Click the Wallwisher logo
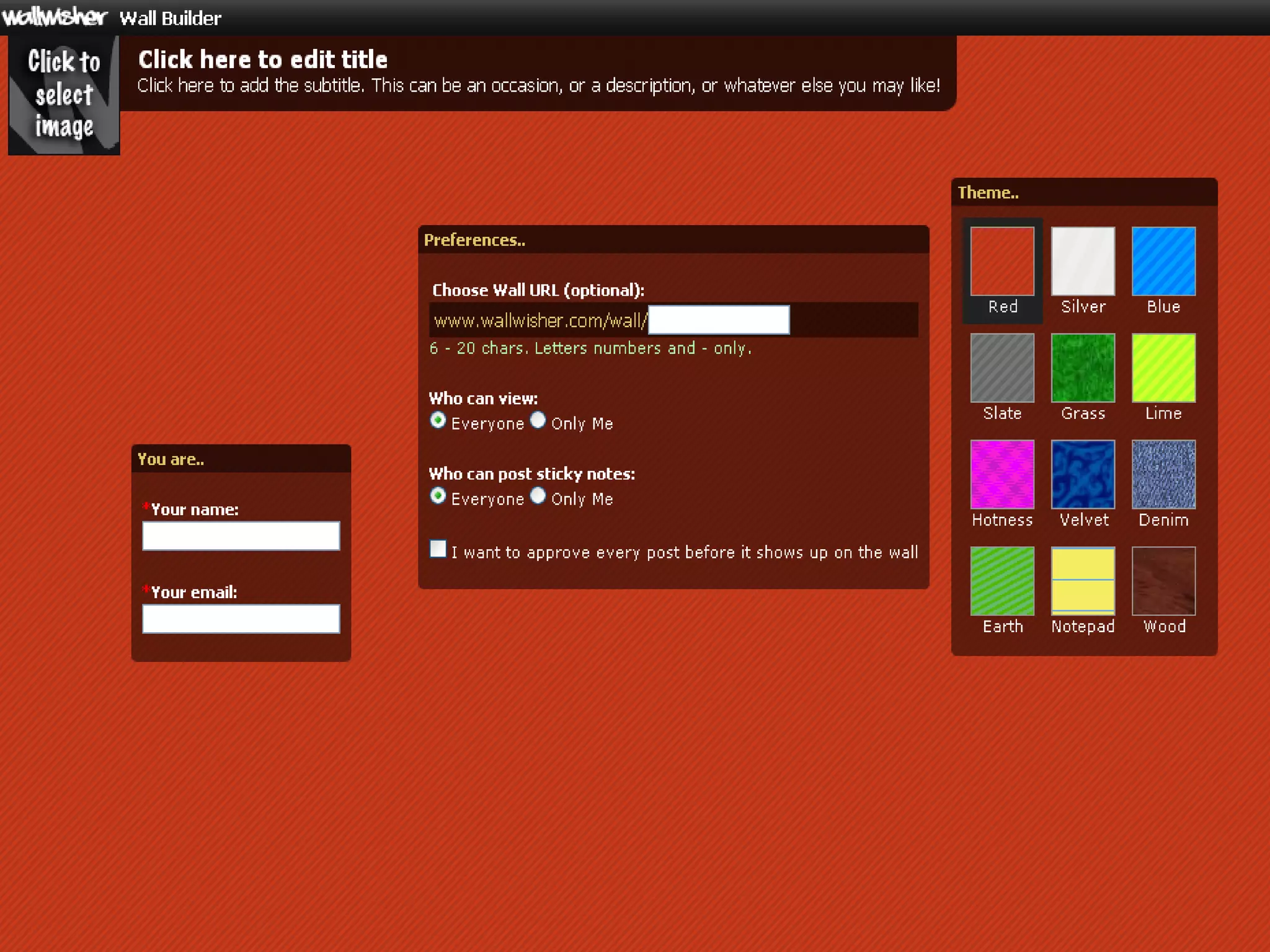This screenshot has height=952, width=1270. pos(55,17)
